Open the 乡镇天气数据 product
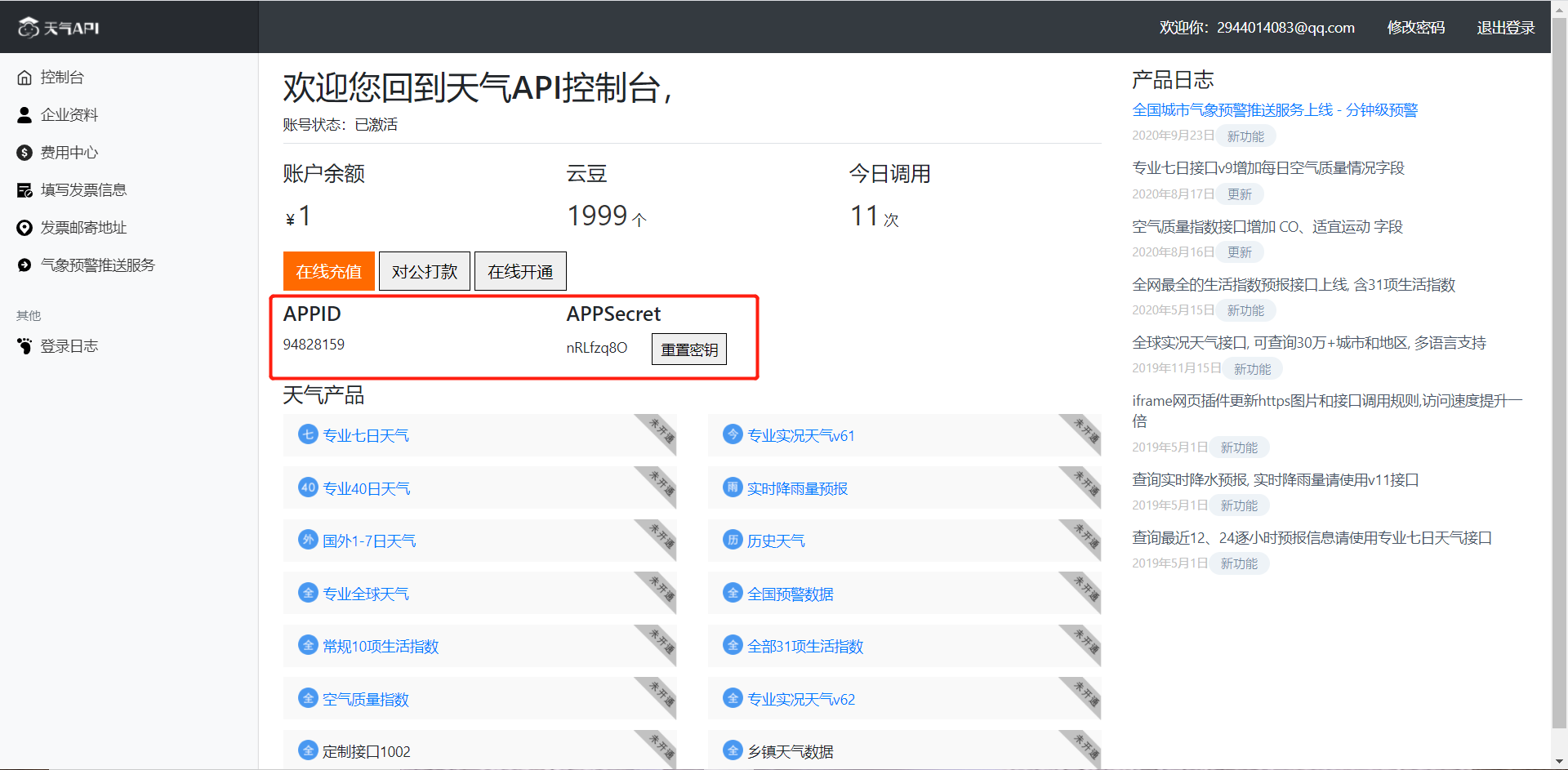 791,752
